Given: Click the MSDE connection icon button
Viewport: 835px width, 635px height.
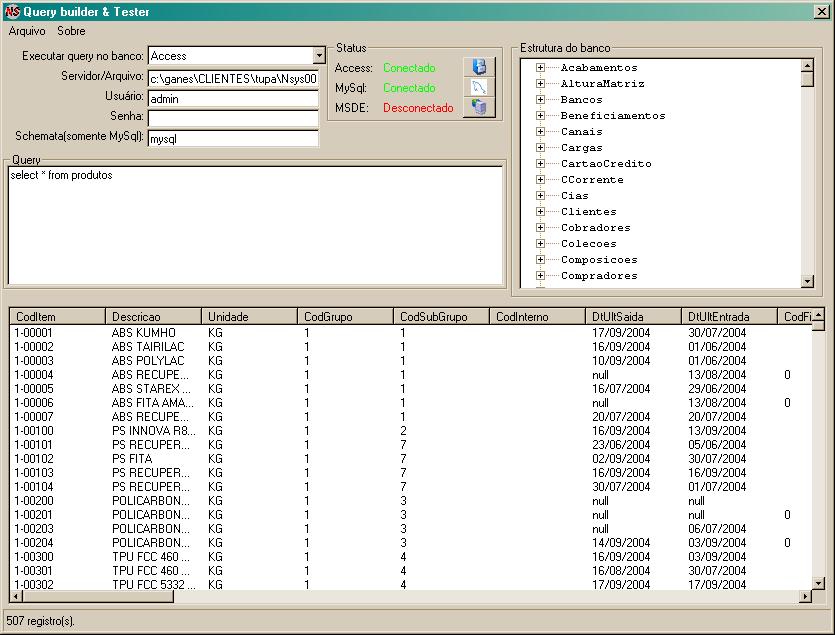Looking at the screenshot, I should [x=478, y=107].
